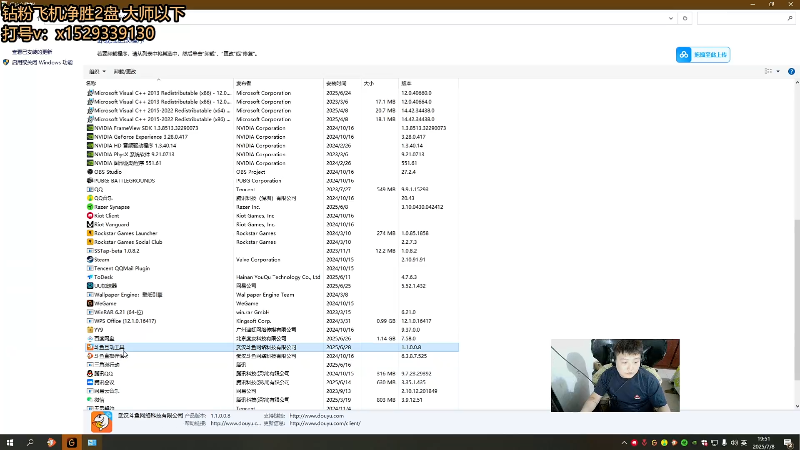This screenshot has width=800, height=450.
Task: Open View installed updates link
Action: tap(32, 52)
